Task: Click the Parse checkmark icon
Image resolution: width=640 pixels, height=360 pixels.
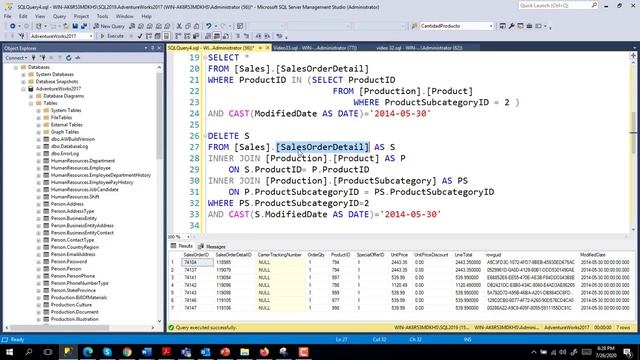Action: click(140, 36)
